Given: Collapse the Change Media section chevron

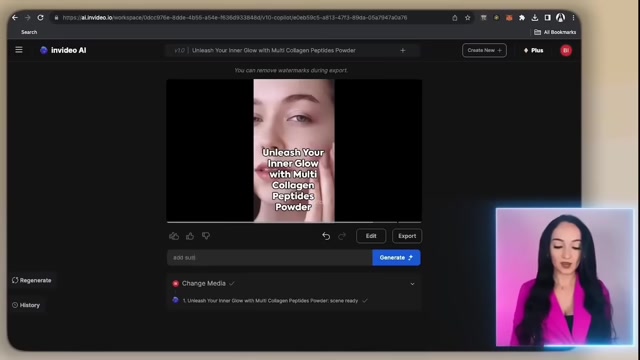Looking at the screenshot, I should (x=412, y=284).
